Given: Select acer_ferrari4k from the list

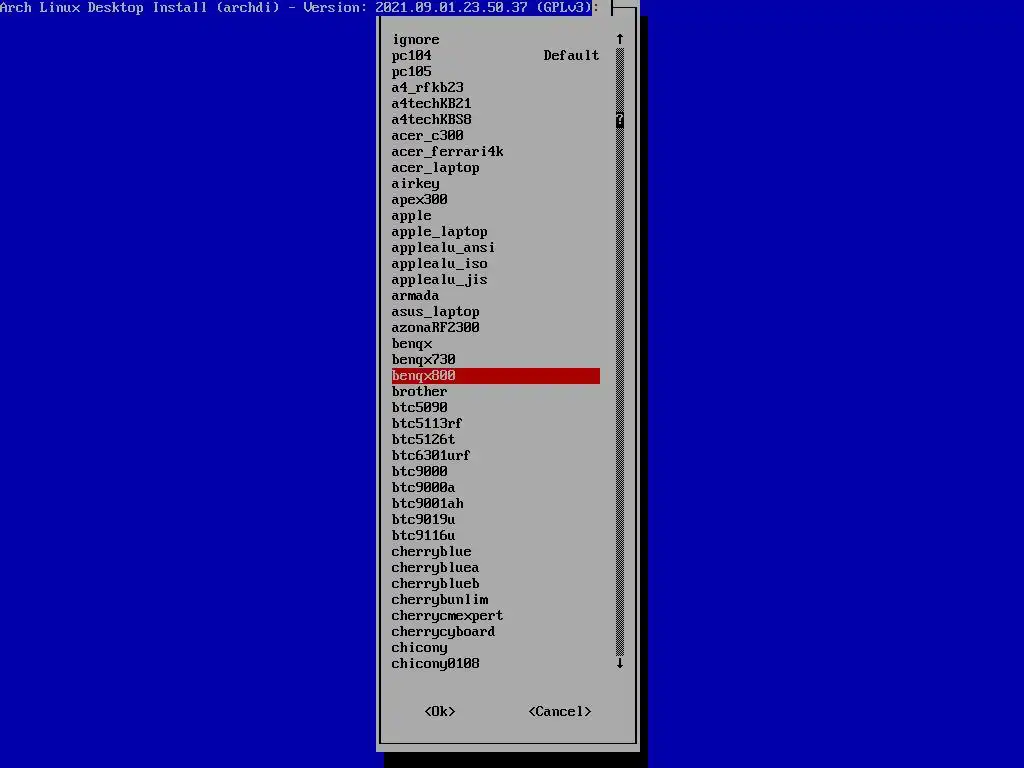Looking at the screenshot, I should (496, 152).
